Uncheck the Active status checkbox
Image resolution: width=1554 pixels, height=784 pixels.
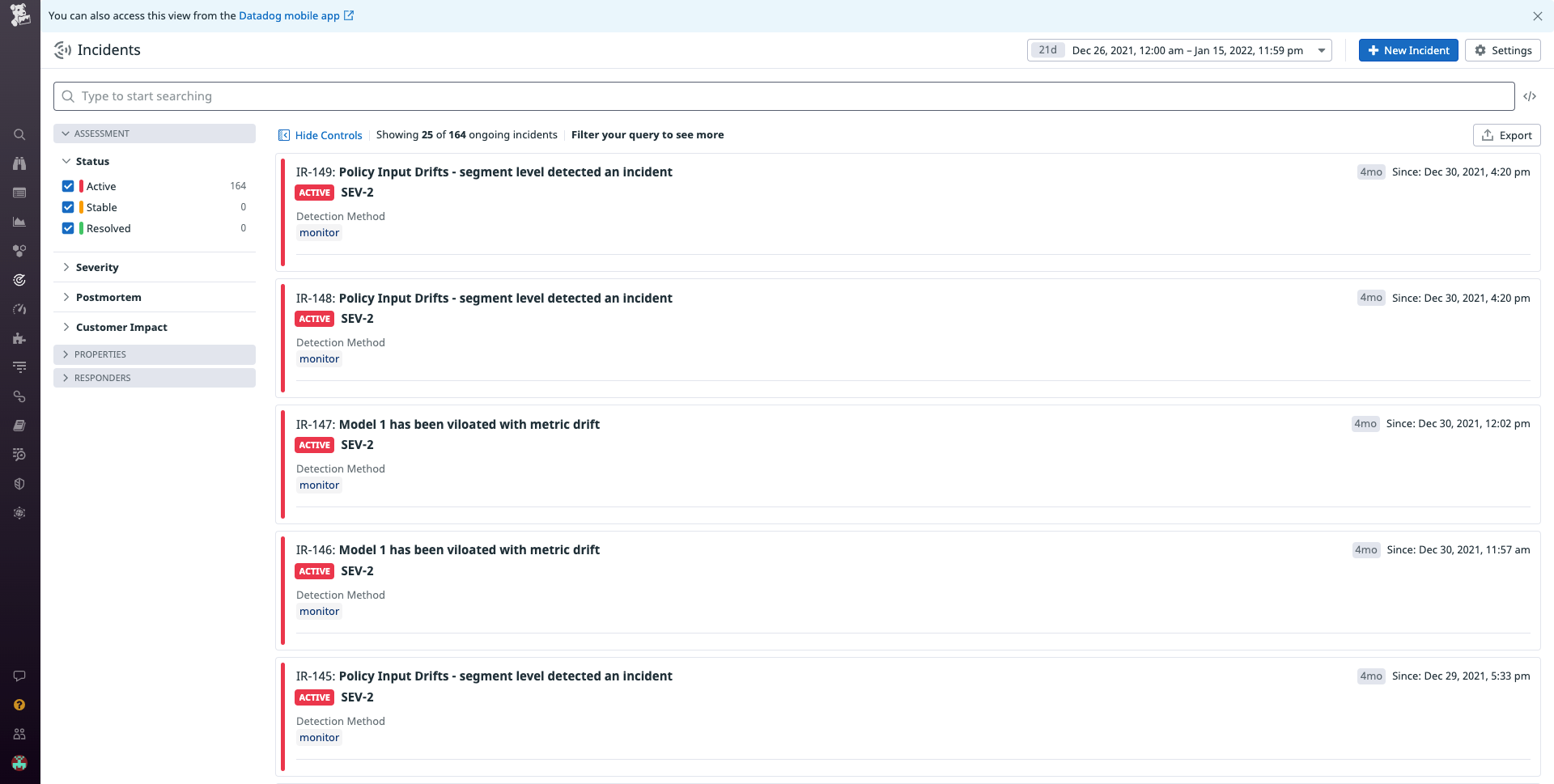pyautogui.click(x=68, y=185)
